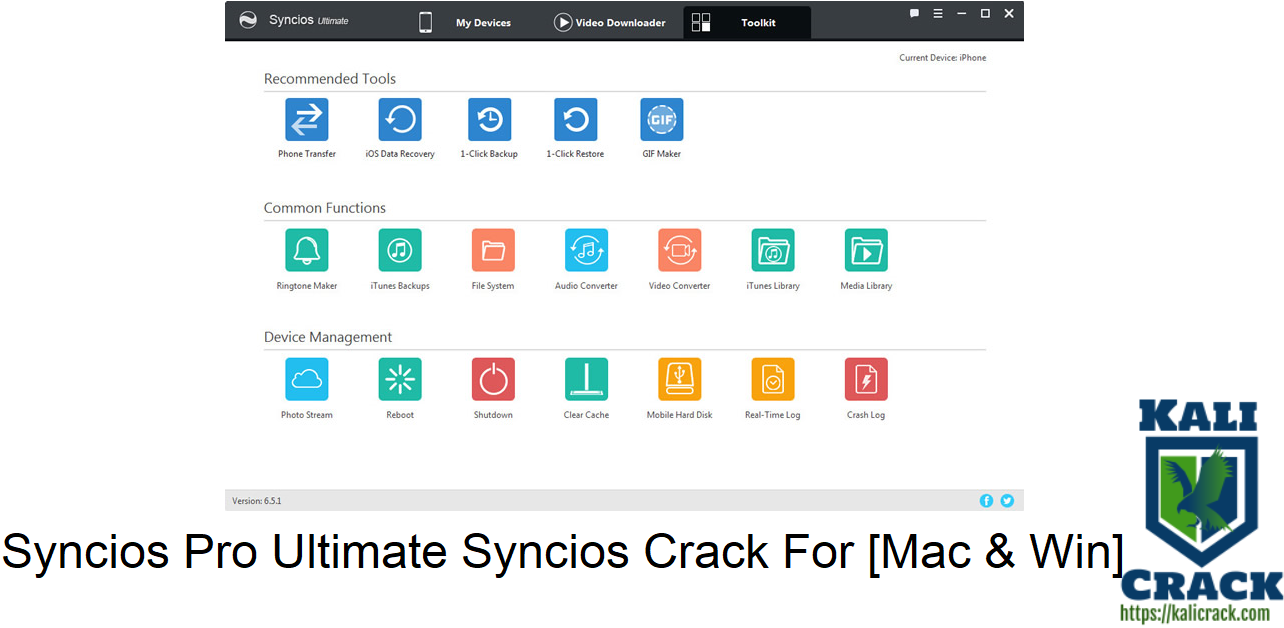Click the Reboot device icon
Viewport: 1284px width, 628px height.
click(400, 379)
